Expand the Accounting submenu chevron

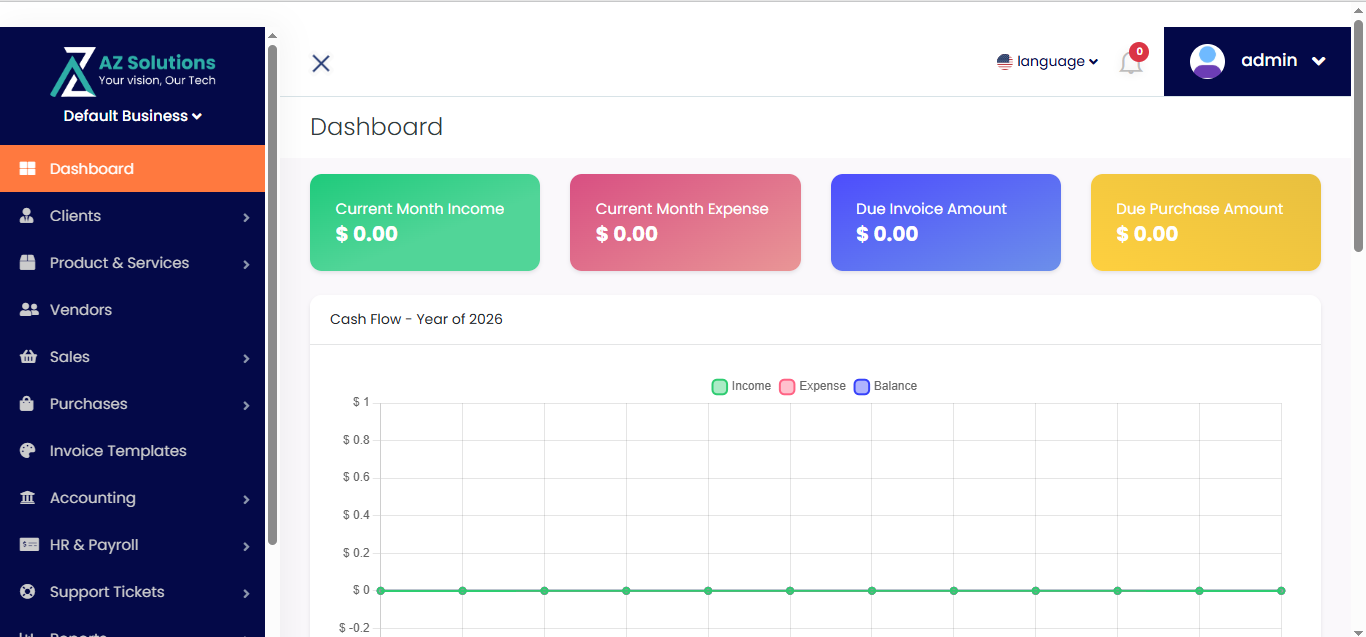coord(246,499)
